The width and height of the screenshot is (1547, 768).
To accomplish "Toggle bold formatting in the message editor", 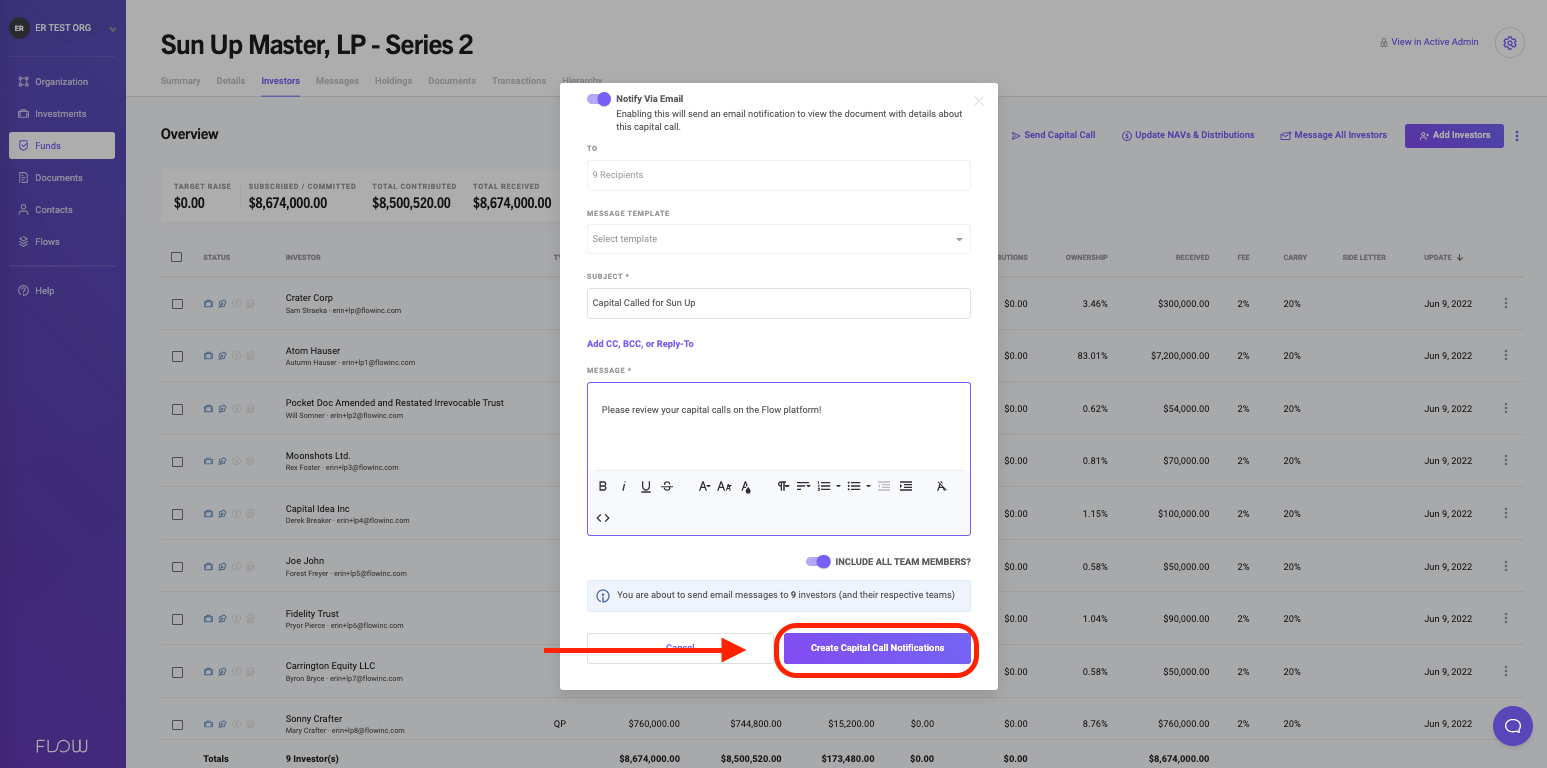I will (603, 486).
